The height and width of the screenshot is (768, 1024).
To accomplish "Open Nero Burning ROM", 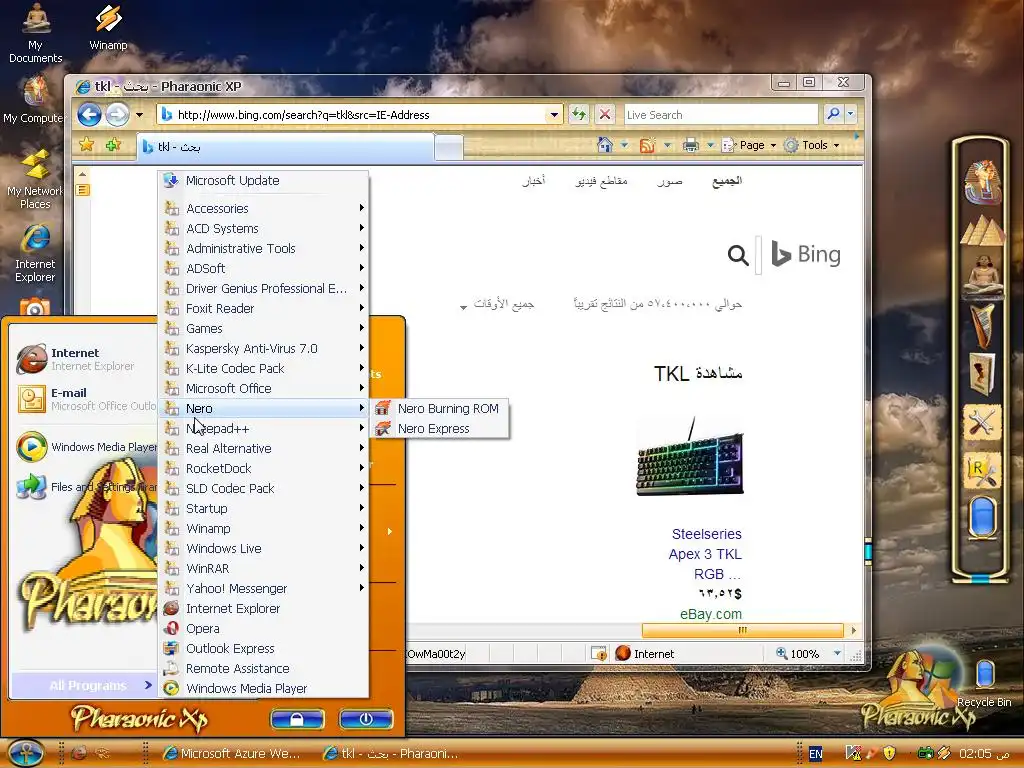I will (440, 408).
